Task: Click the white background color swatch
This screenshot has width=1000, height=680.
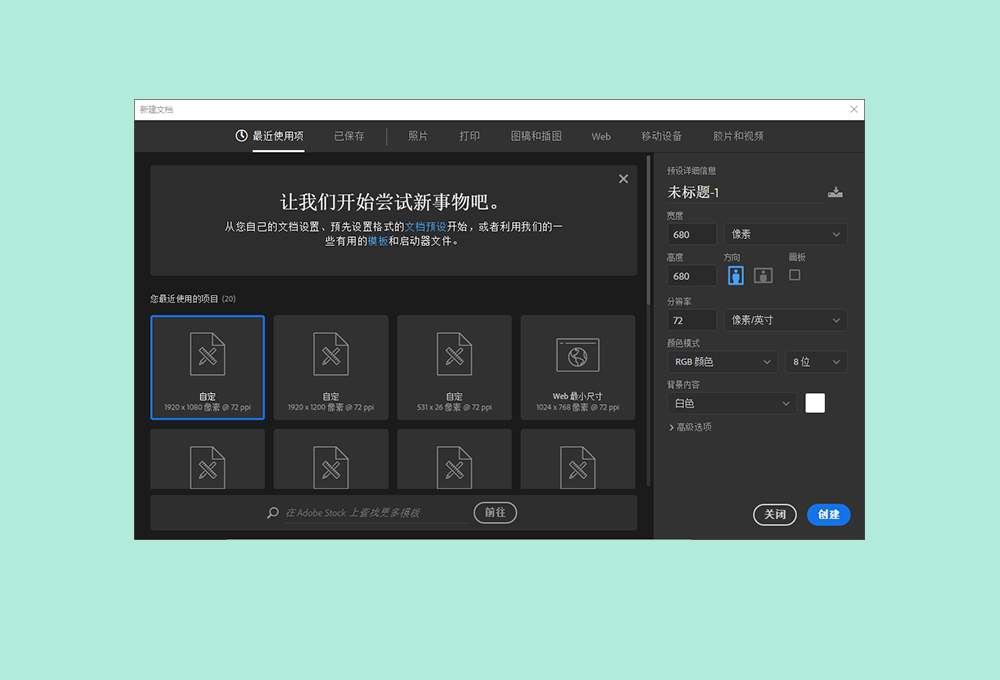Action: pyautogui.click(x=814, y=403)
